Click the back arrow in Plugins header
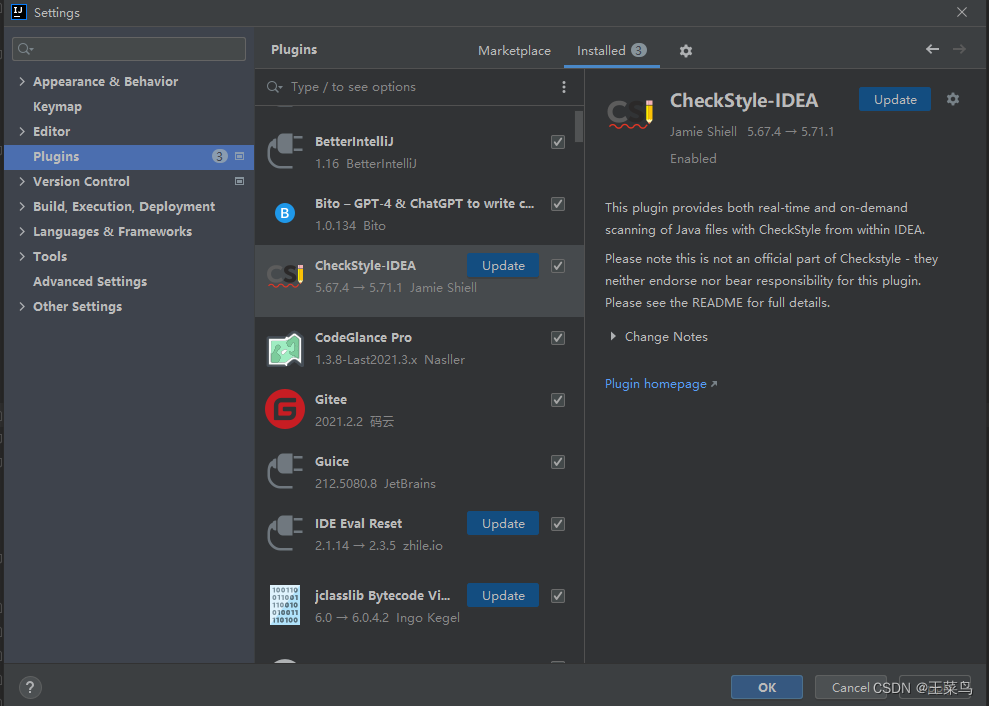Viewport: 989px width, 706px height. pyautogui.click(x=932, y=49)
